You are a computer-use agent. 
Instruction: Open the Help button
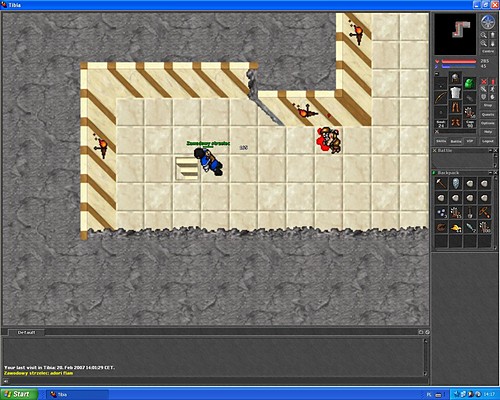pyautogui.click(x=488, y=132)
